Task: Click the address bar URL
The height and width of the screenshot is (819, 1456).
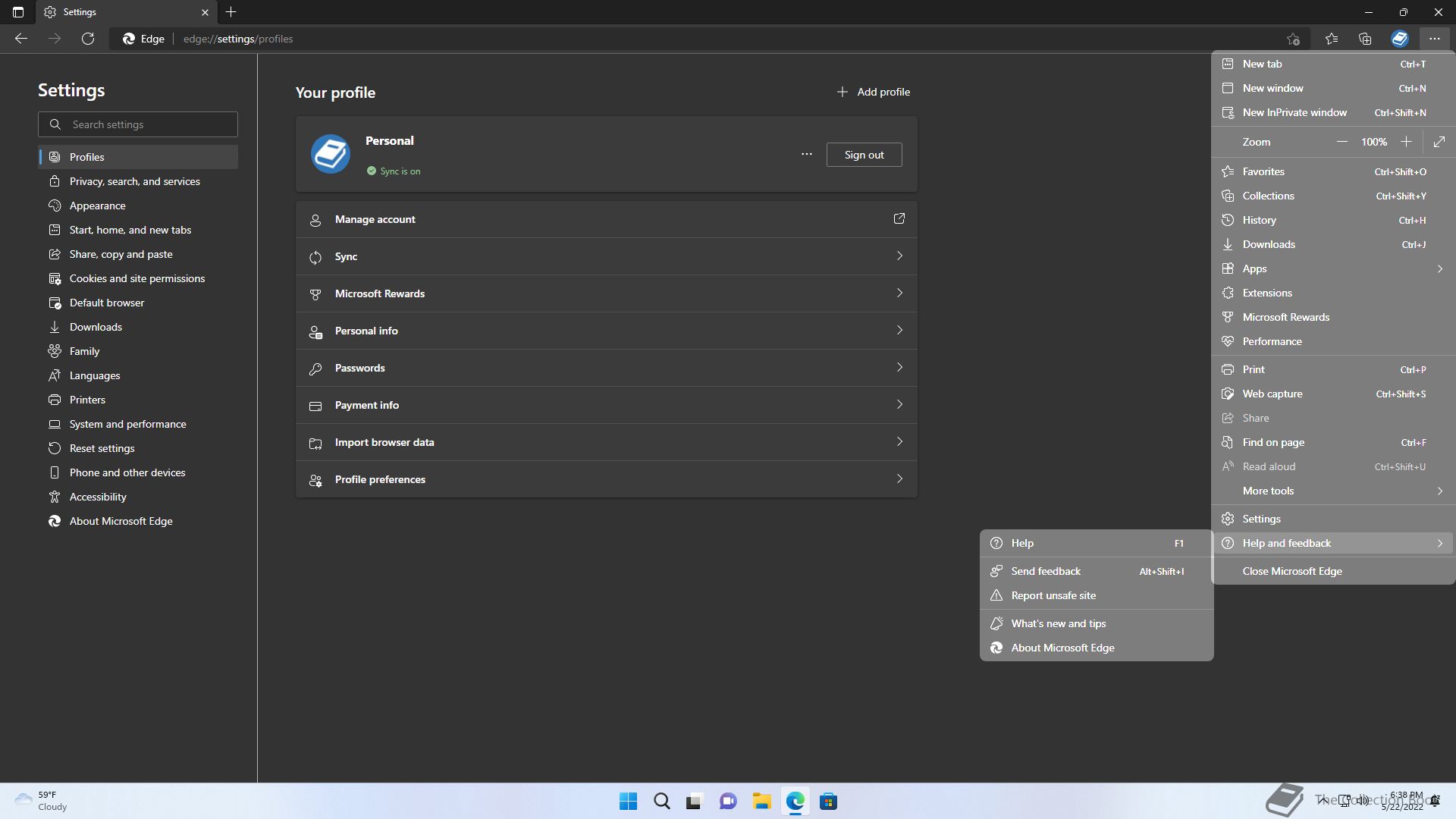Action: pyautogui.click(x=238, y=39)
